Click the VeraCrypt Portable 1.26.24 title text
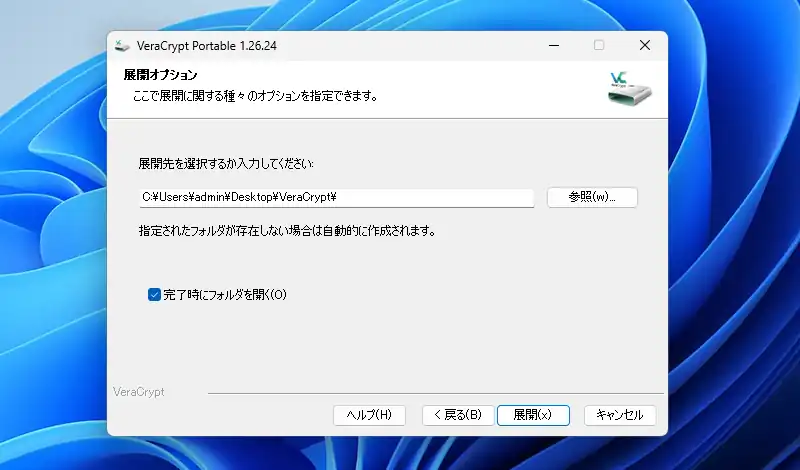This screenshot has width=800, height=470. (x=207, y=46)
